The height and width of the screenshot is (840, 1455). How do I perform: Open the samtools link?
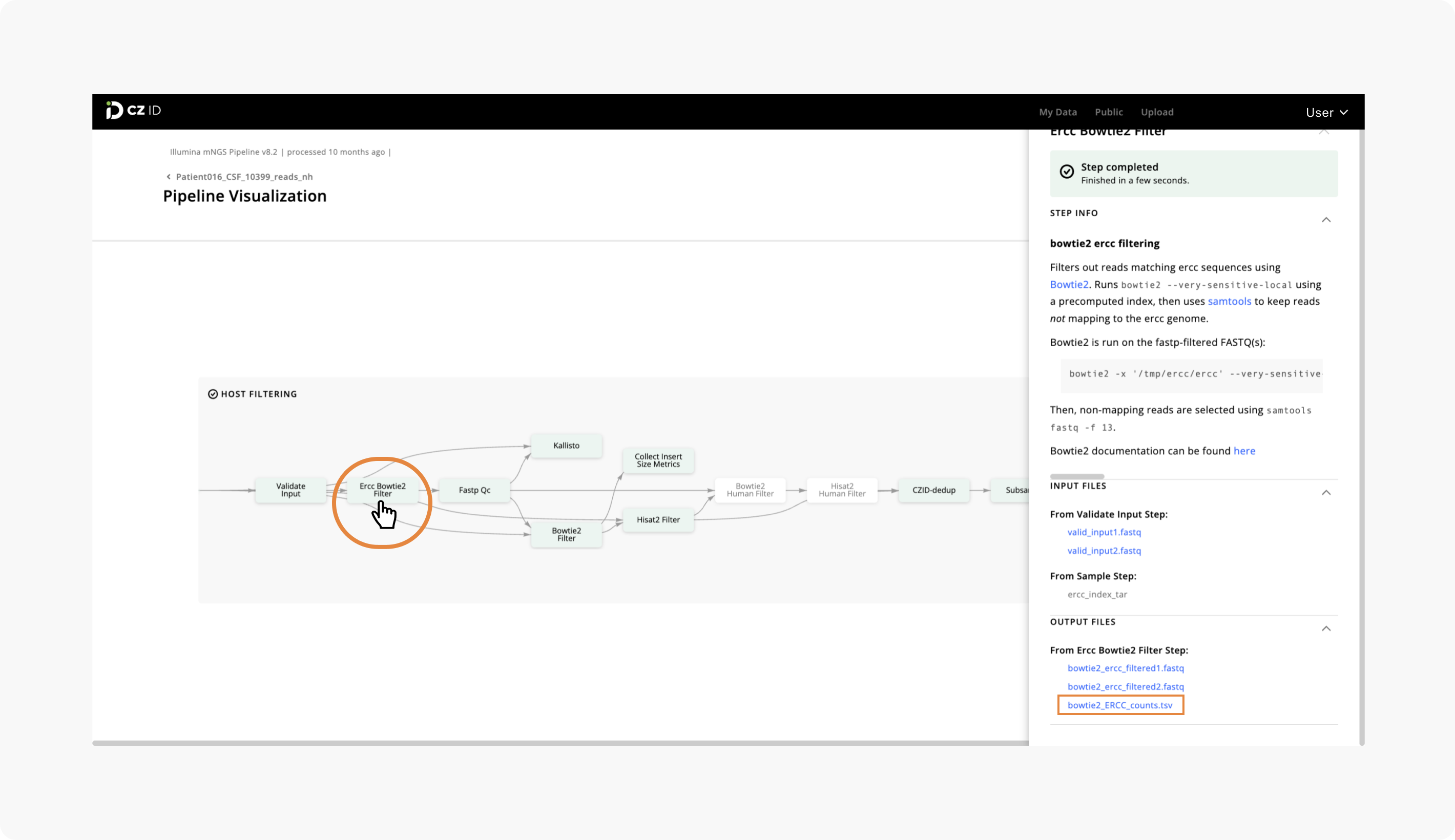(x=1229, y=301)
